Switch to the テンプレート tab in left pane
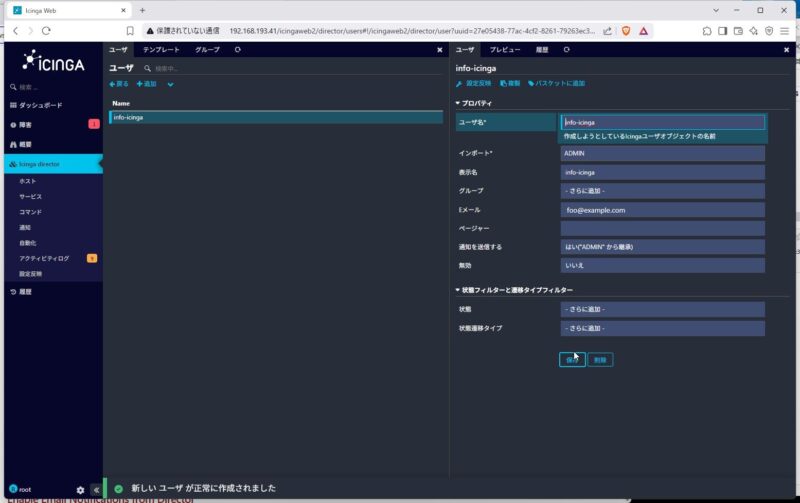The height and width of the screenshot is (503, 800). 161,49
